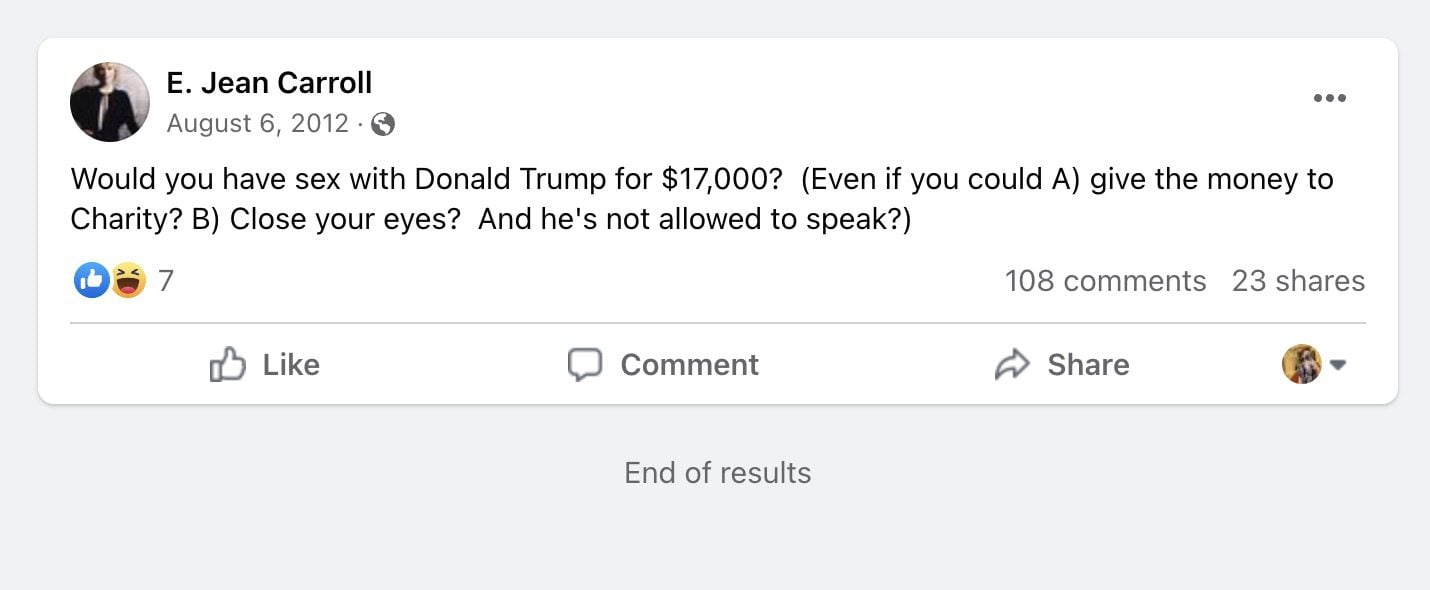Expand the comment-as identity dropdown arrow

point(1338,365)
